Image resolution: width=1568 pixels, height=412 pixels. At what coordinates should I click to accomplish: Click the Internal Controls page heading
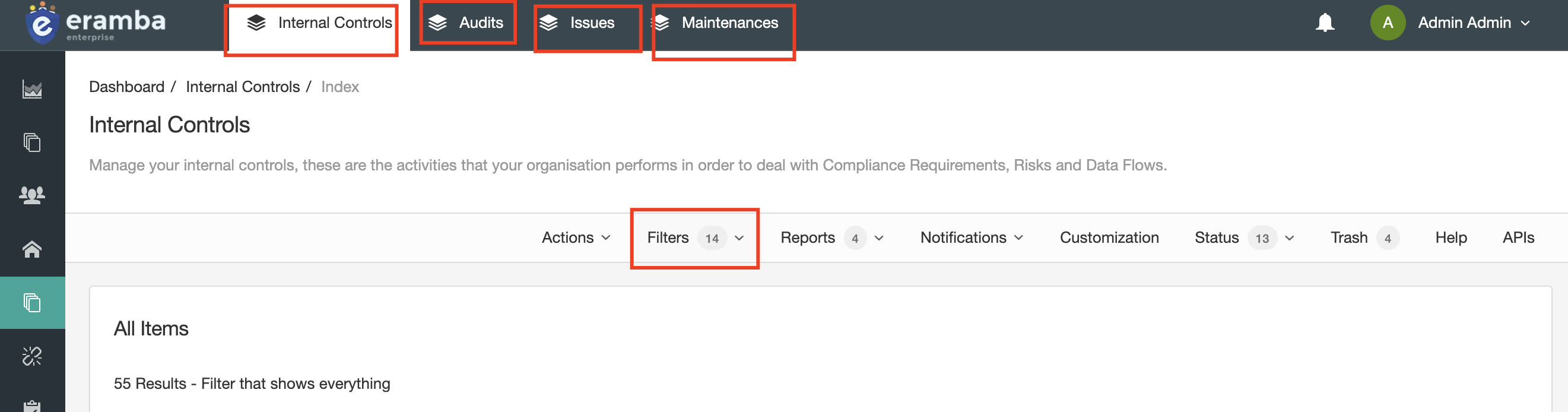(169, 125)
